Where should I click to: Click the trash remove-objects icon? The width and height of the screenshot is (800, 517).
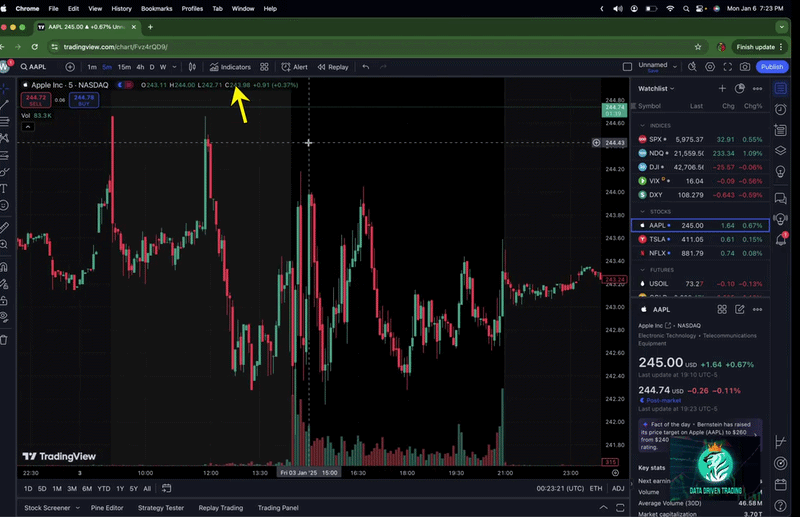pos(4,340)
